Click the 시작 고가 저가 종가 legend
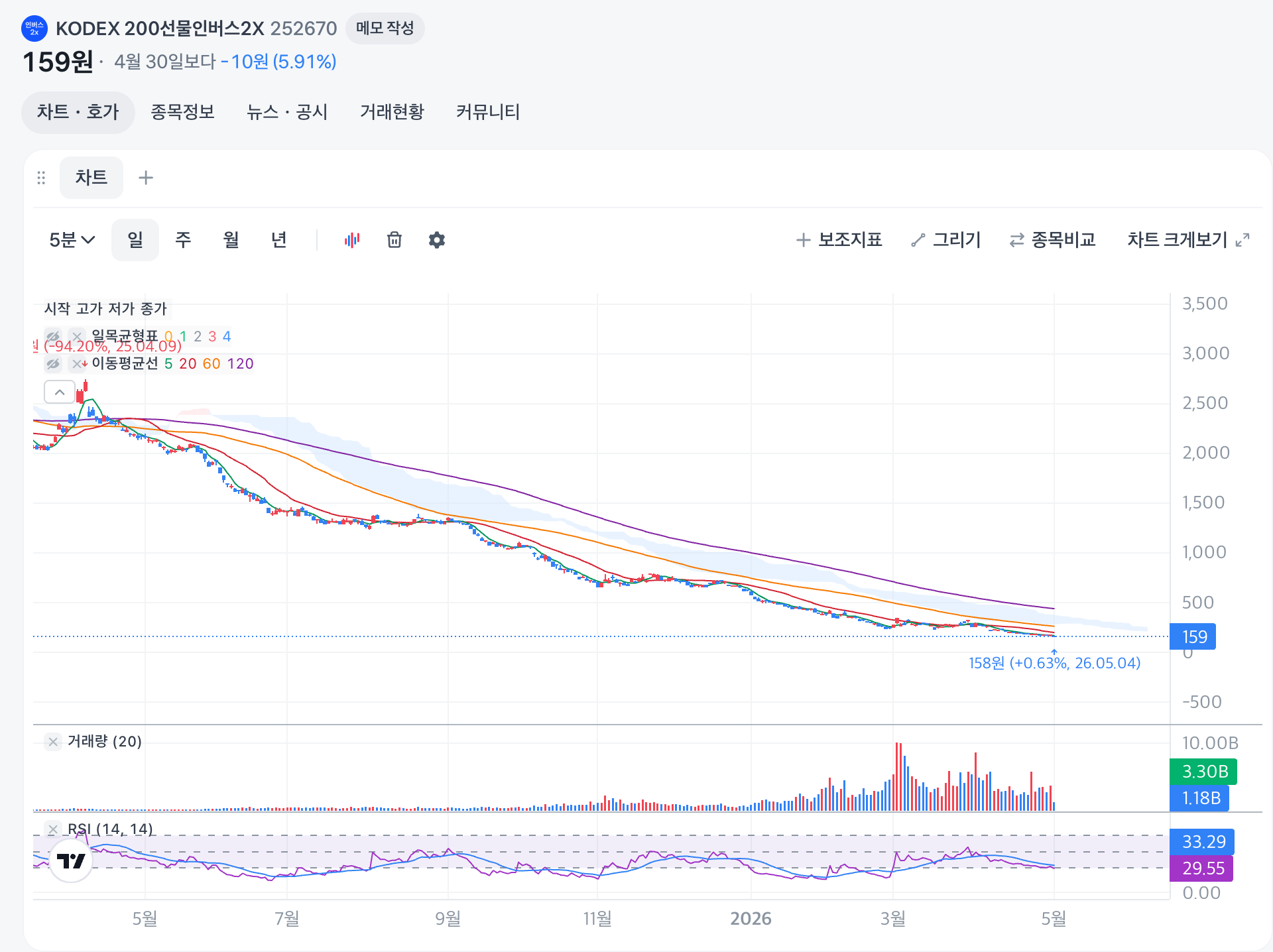Screen dimensions: 1273x952 tap(105, 309)
